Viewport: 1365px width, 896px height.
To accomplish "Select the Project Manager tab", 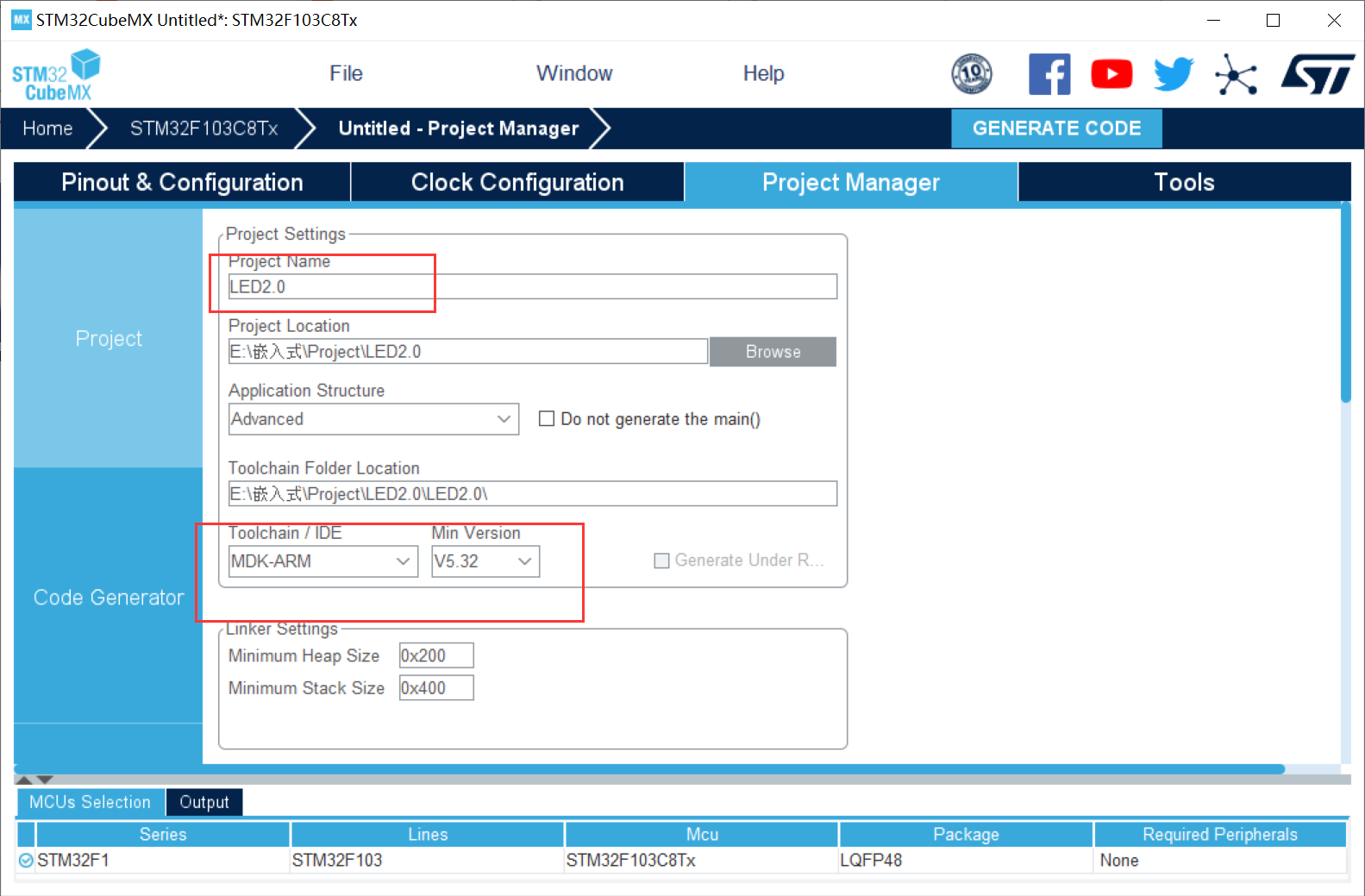I will [851, 182].
